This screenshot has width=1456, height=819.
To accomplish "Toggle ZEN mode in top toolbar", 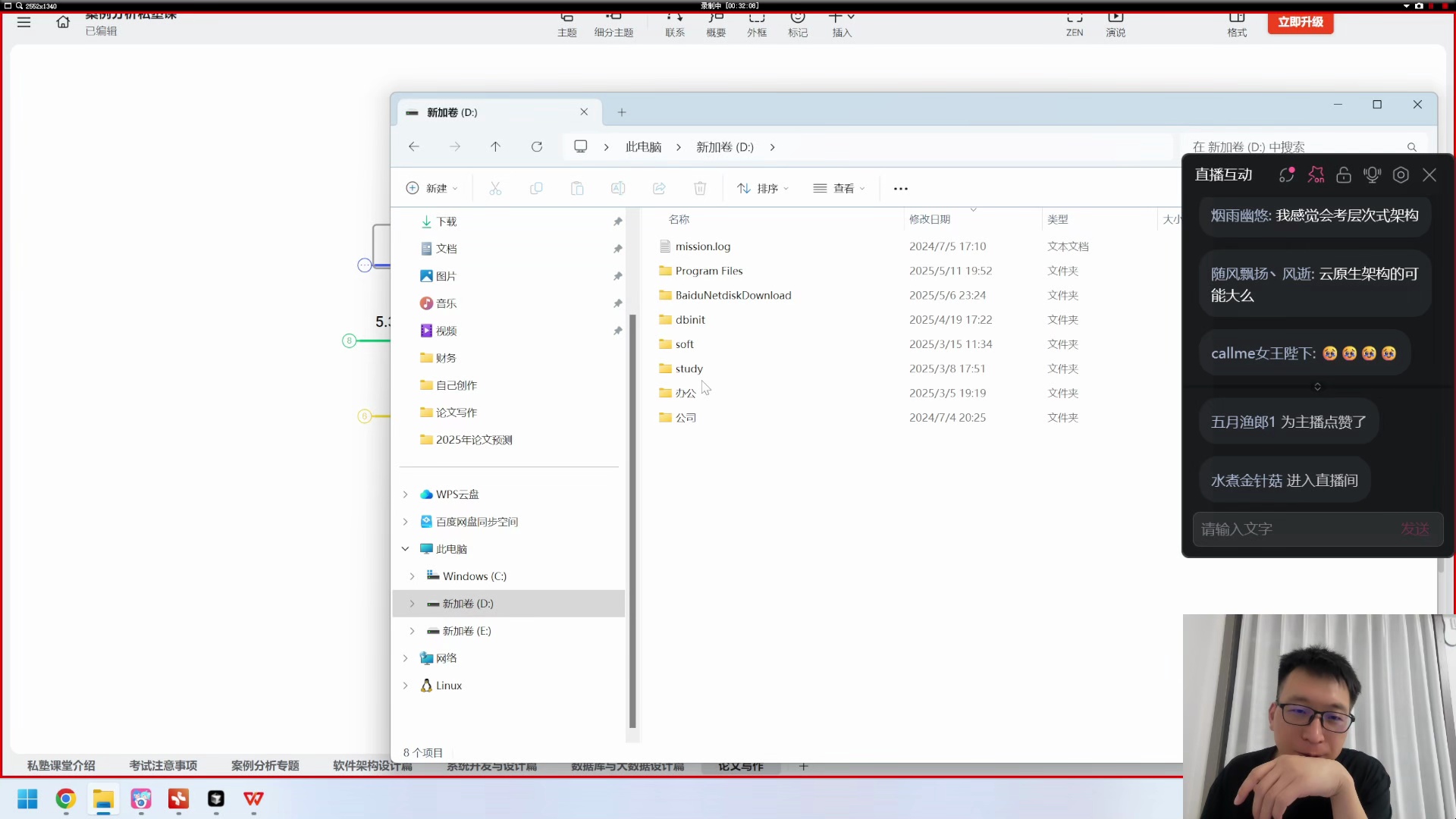I will [1075, 24].
